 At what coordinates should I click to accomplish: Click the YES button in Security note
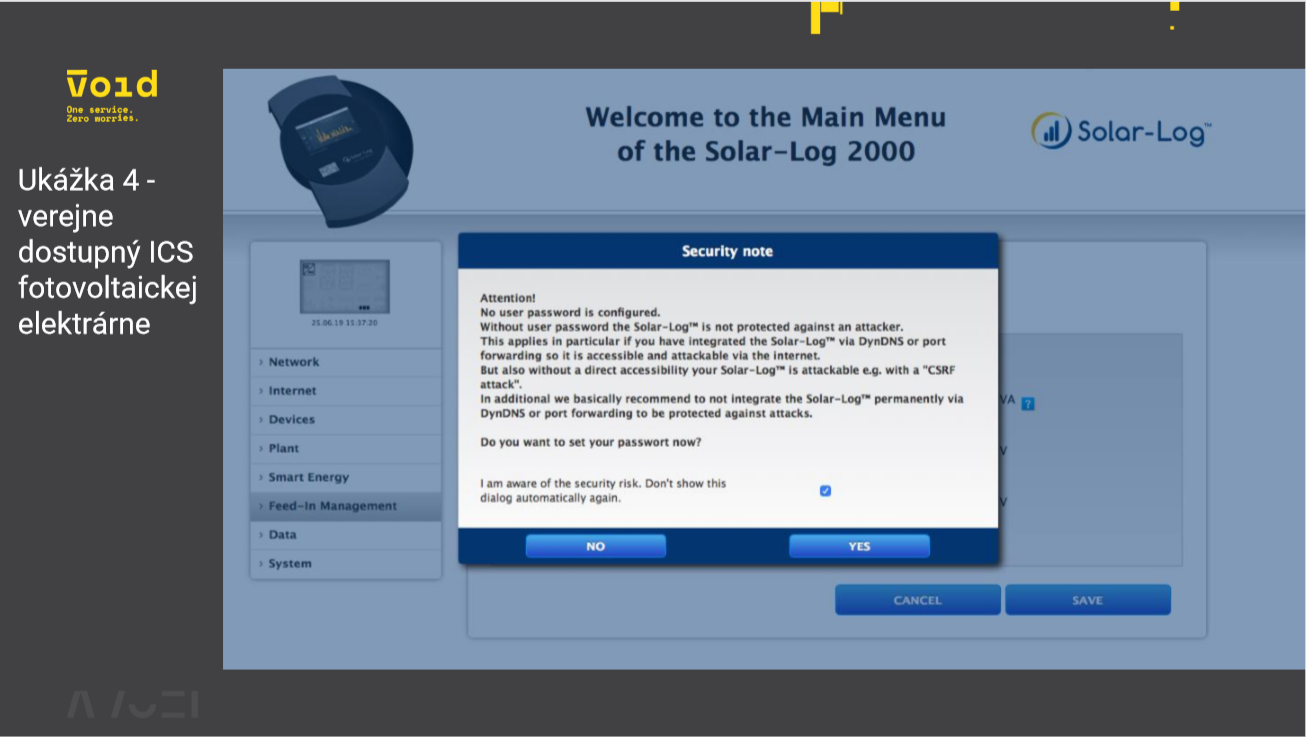point(859,546)
